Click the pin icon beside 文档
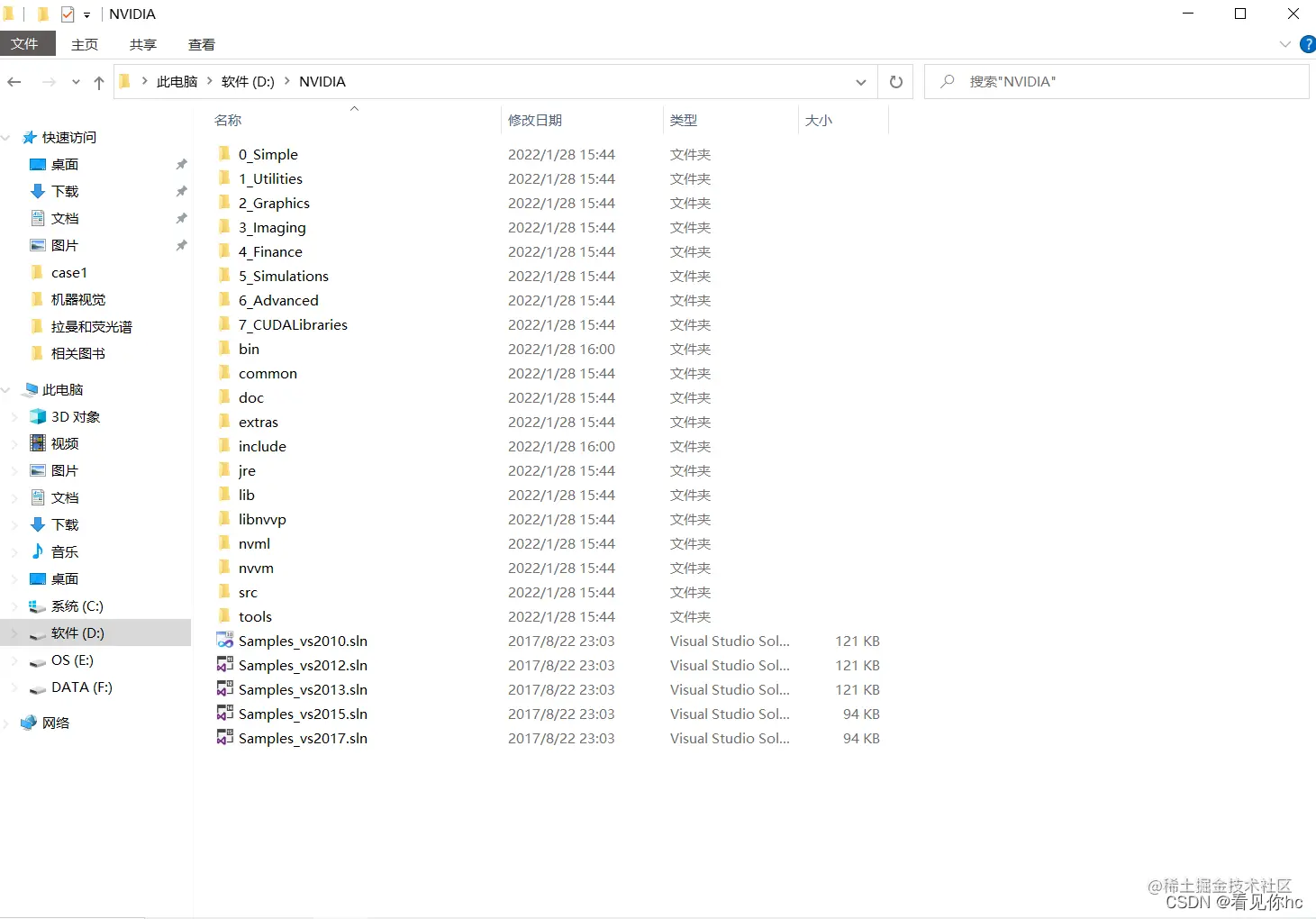This screenshot has width=1316, height=919. [x=181, y=218]
